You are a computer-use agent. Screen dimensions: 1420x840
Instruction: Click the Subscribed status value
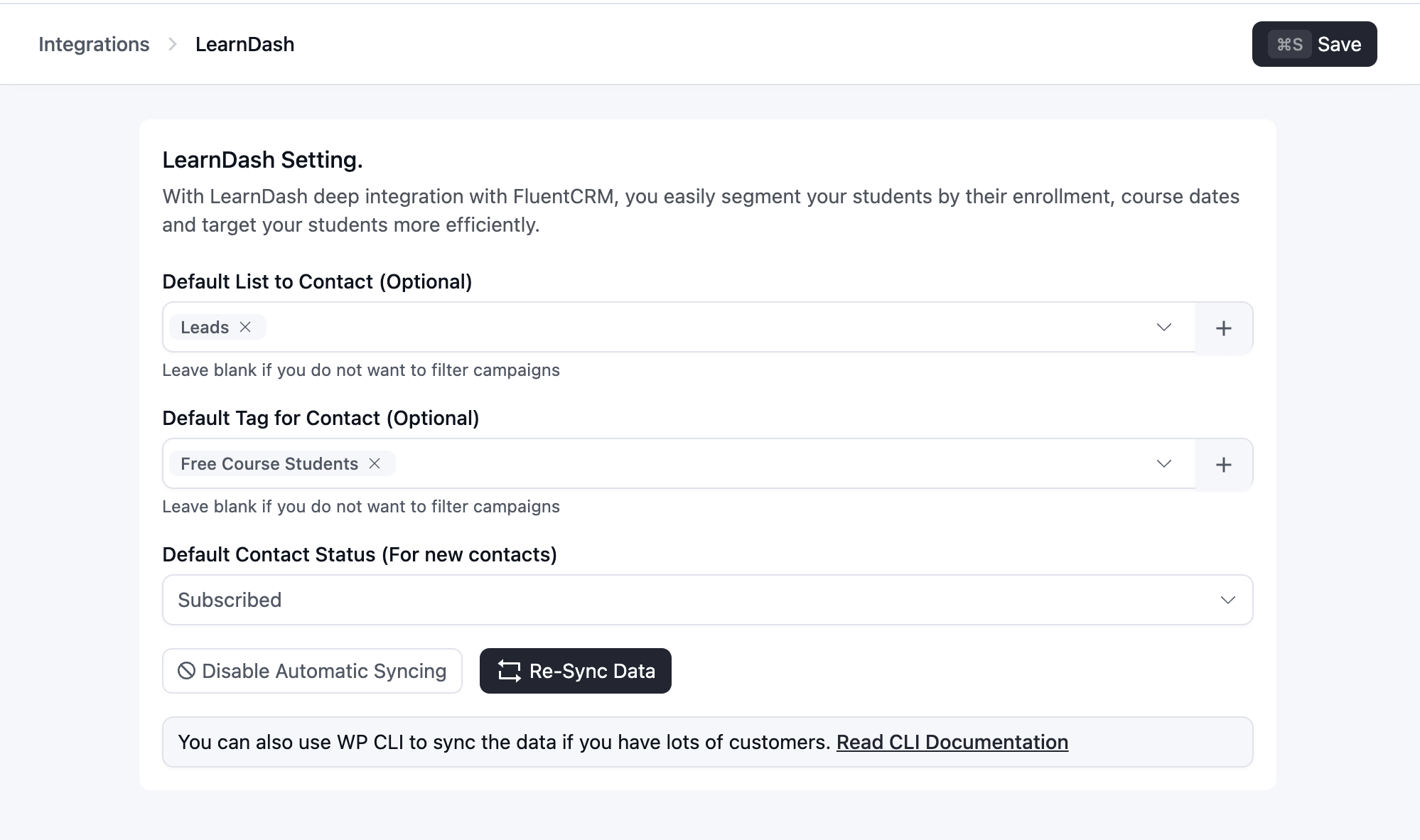(230, 600)
